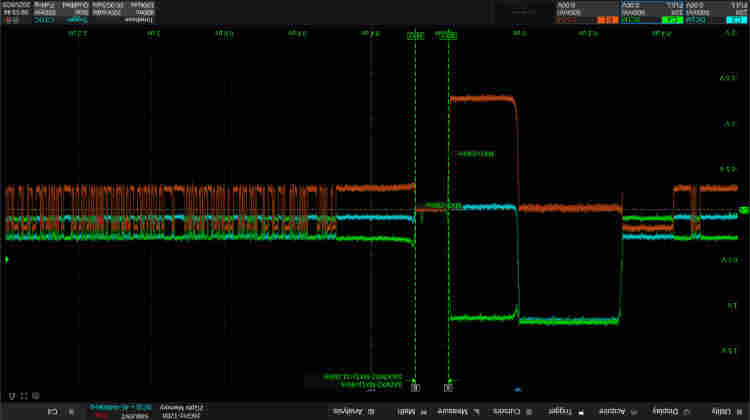750x420 pixels.
Task: Click the green trigger level marker on right edge
Action: coord(743,210)
